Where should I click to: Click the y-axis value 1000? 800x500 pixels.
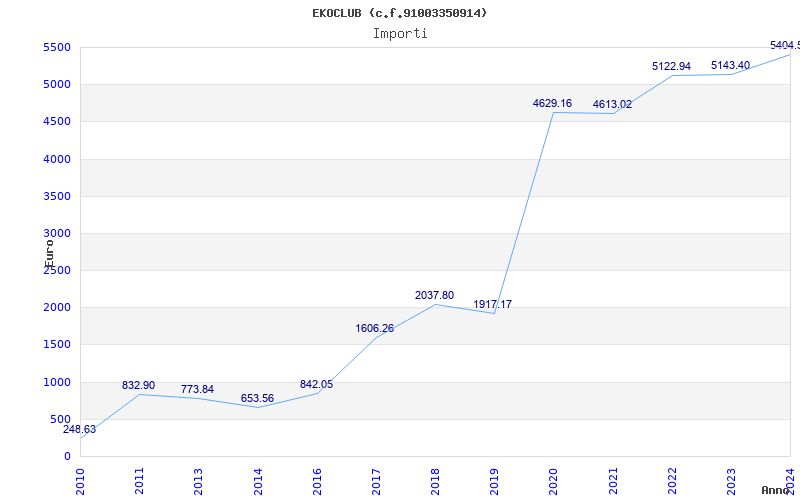(57, 382)
